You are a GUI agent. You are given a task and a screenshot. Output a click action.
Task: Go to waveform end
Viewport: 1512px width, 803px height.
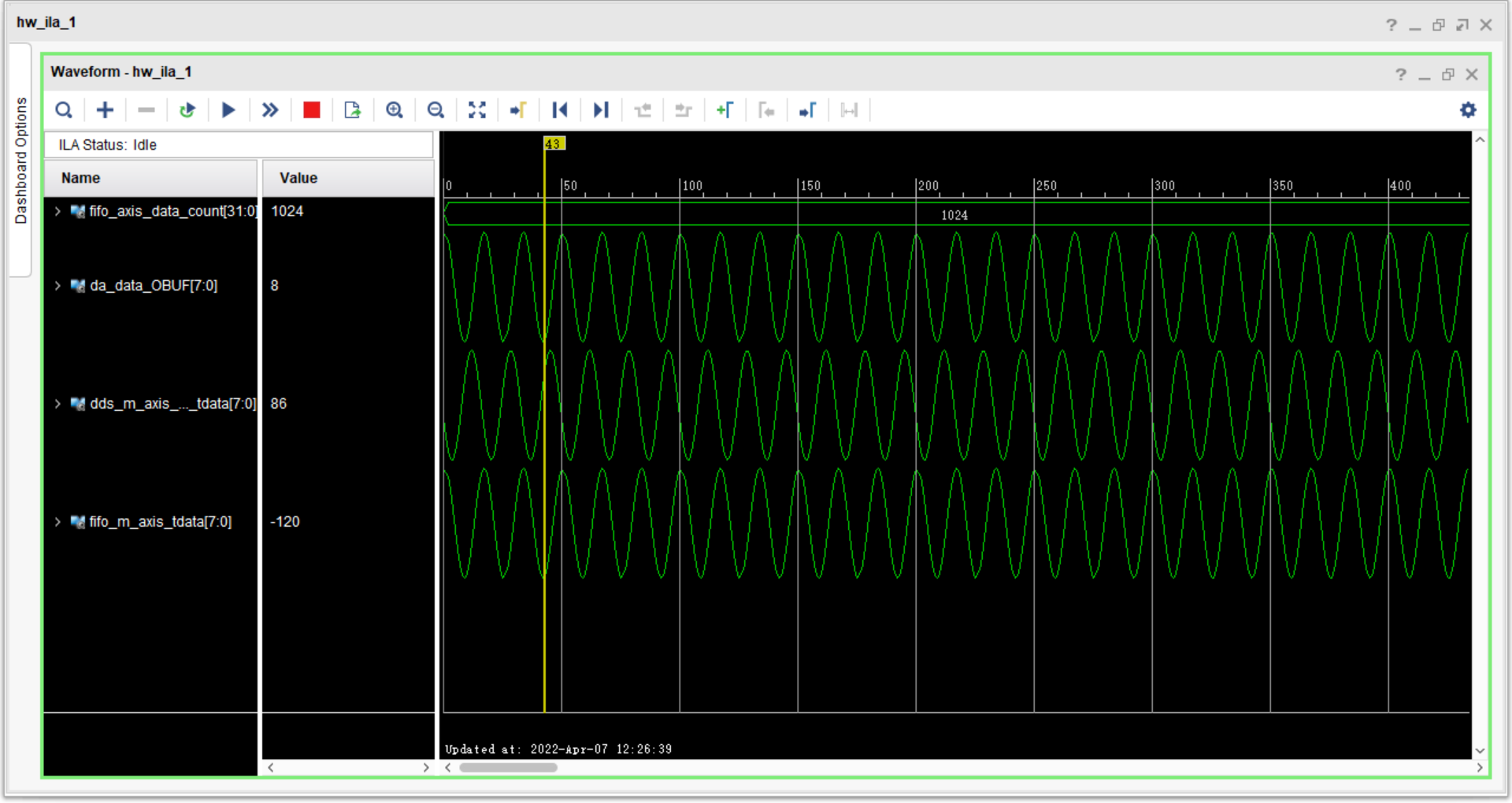click(x=601, y=110)
